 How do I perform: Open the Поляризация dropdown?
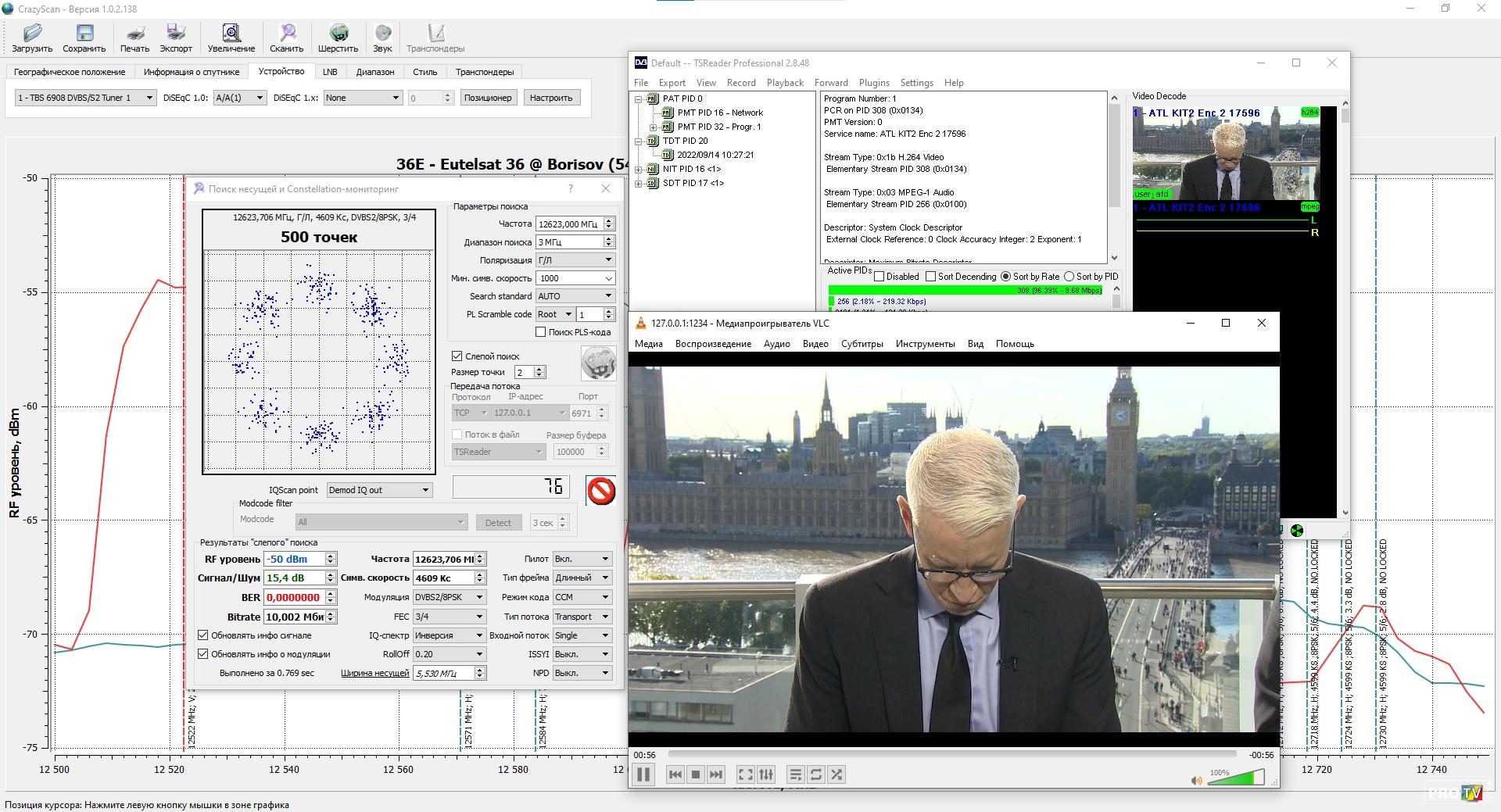[575, 260]
